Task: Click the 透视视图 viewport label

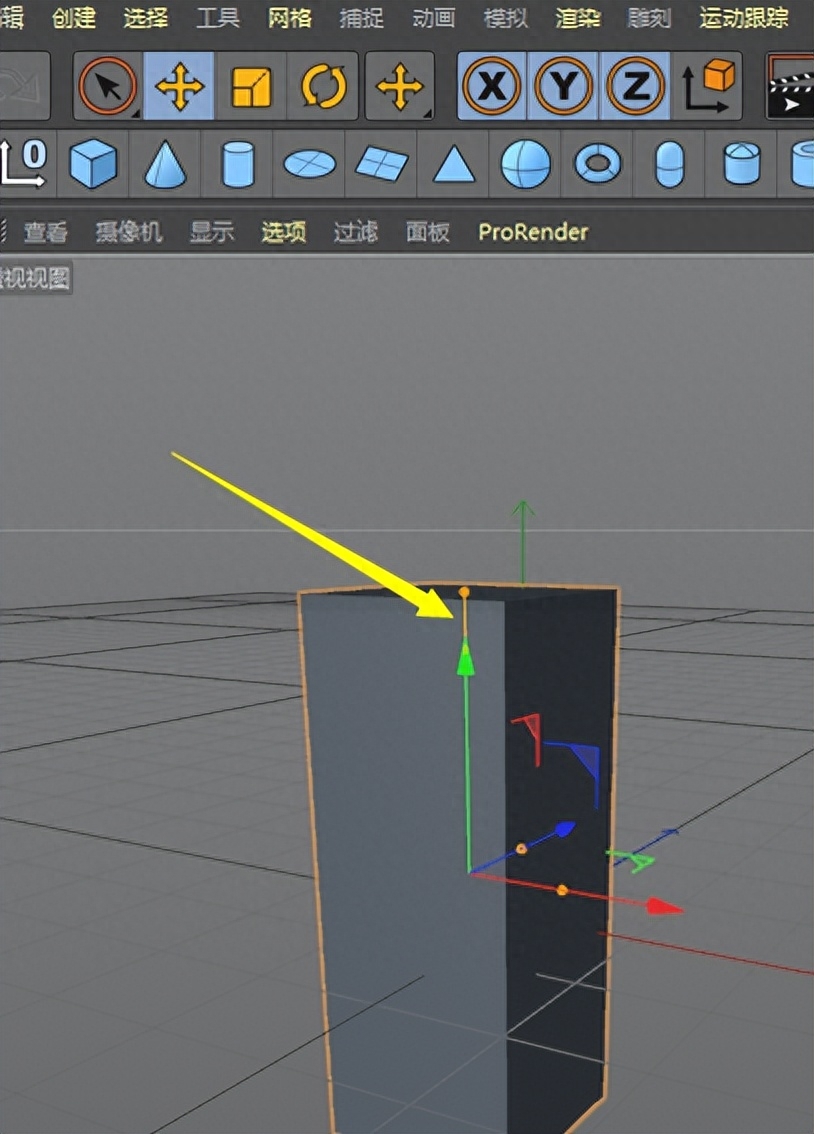Action: 35,278
